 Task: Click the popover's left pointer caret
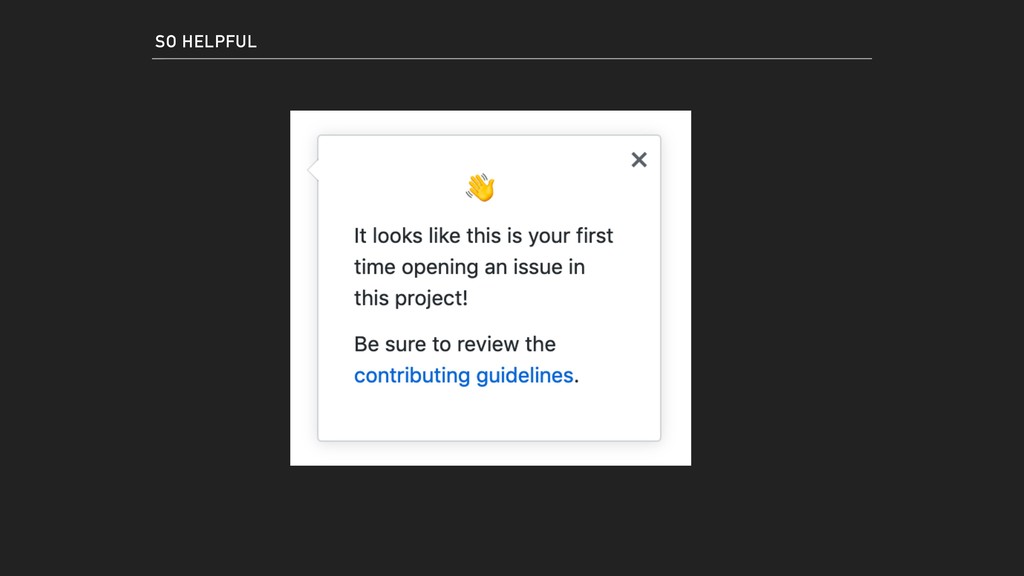click(x=313, y=170)
